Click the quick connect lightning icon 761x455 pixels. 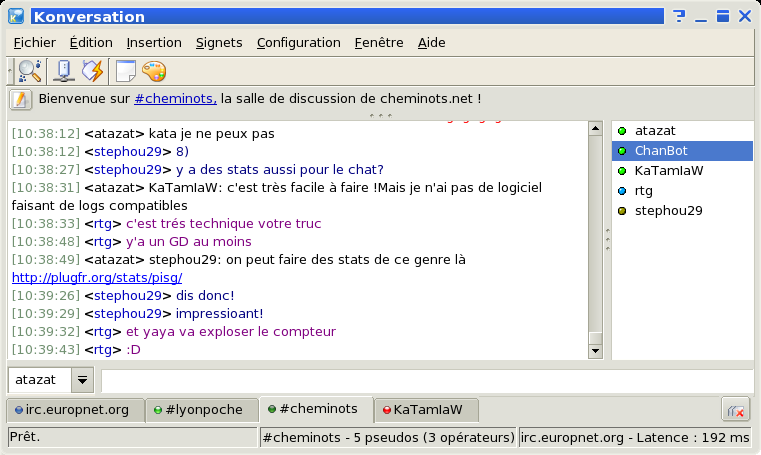[x=92, y=71]
